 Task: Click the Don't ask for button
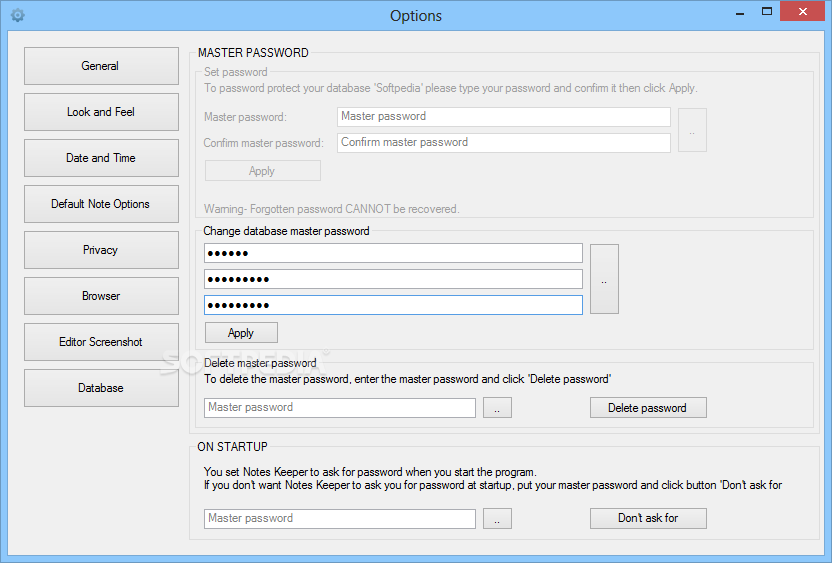(x=648, y=518)
